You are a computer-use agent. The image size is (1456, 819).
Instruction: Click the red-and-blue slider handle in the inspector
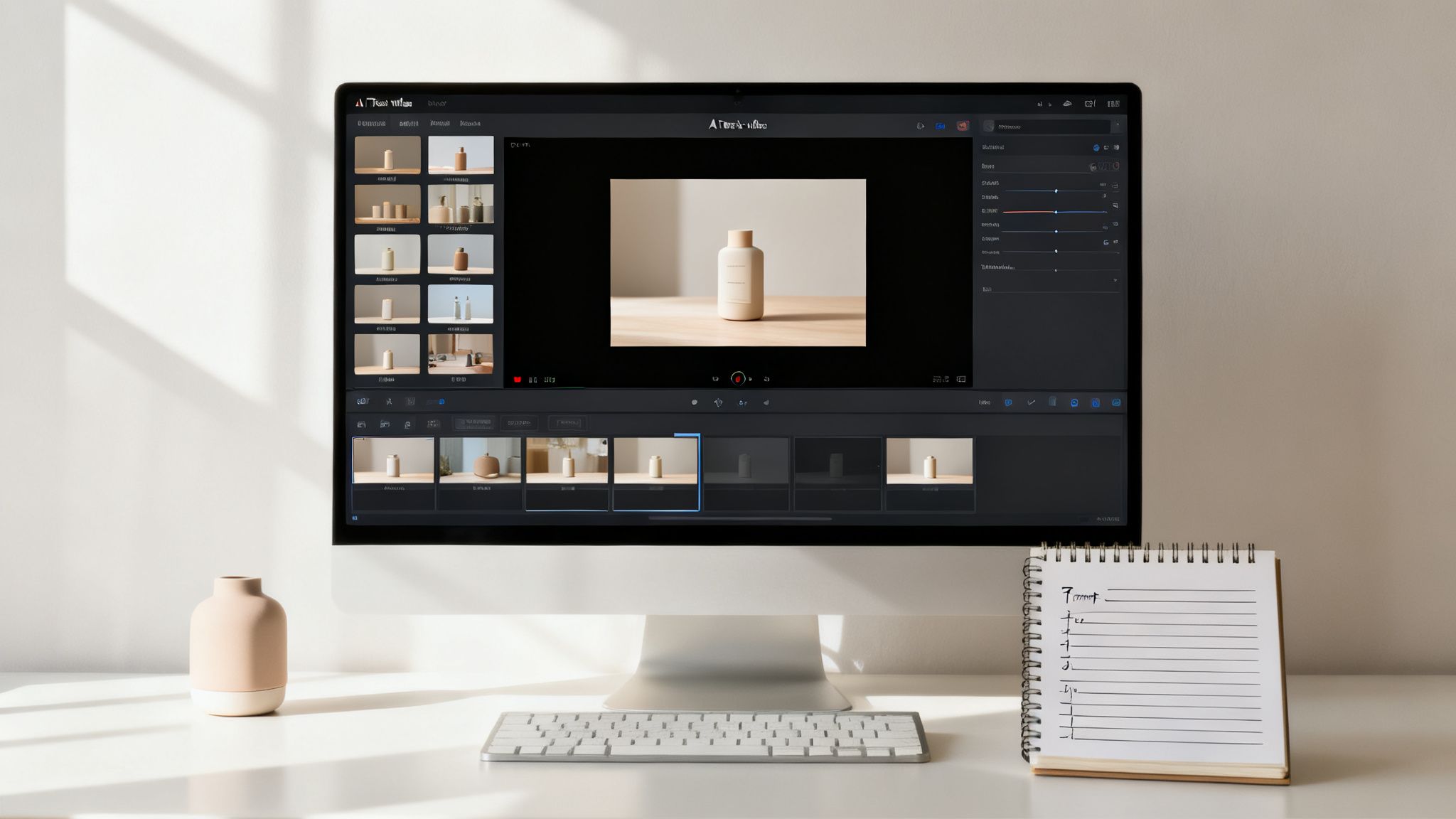[1056, 212]
